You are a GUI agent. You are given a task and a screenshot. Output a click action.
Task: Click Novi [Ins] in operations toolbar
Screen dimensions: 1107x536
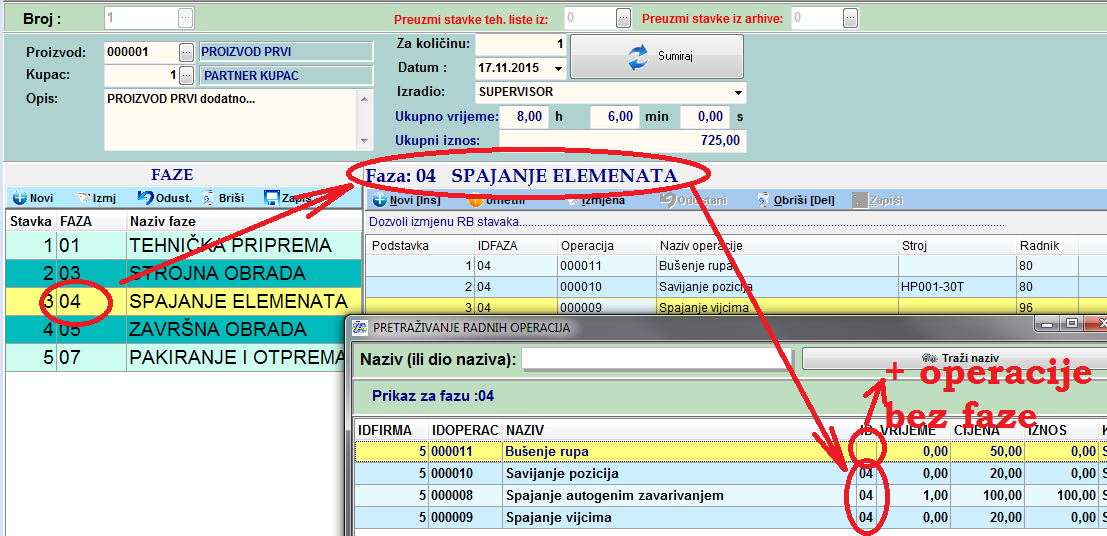(406, 201)
